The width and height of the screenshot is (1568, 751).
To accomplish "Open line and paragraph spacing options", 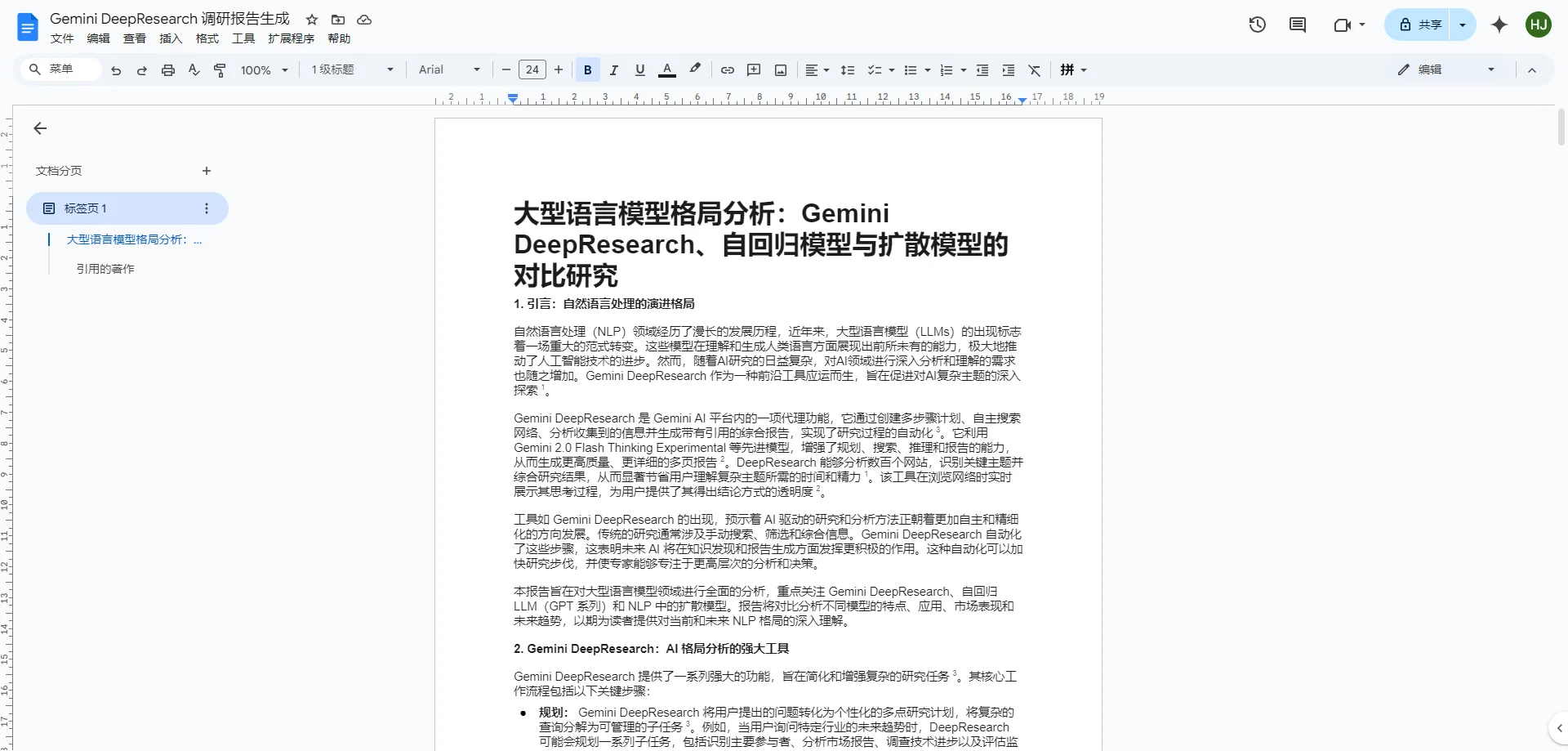I will tap(848, 70).
